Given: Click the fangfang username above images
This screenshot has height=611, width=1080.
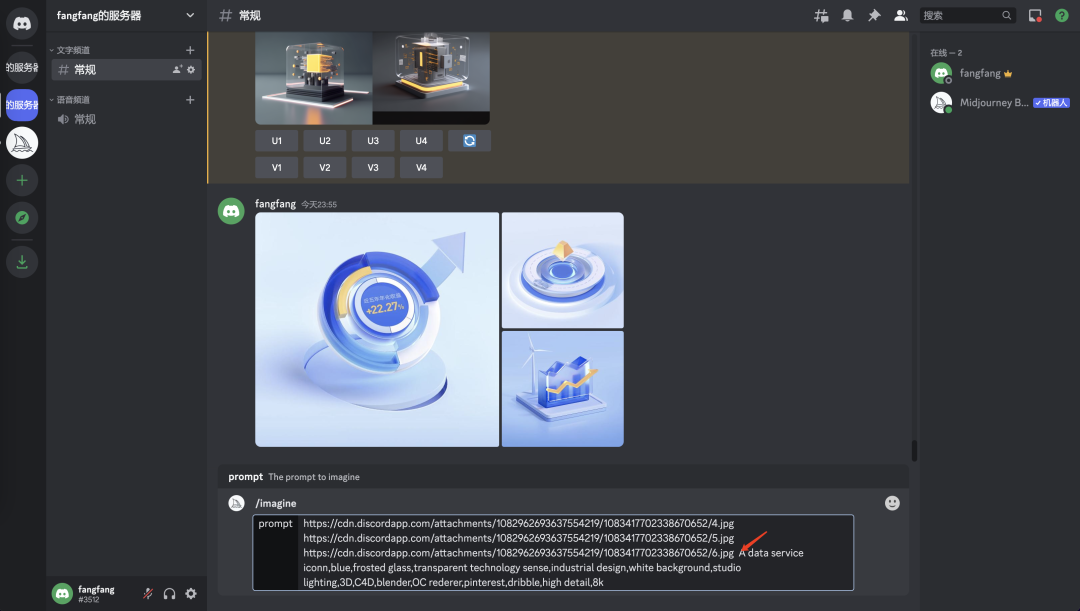Looking at the screenshot, I should [276, 204].
